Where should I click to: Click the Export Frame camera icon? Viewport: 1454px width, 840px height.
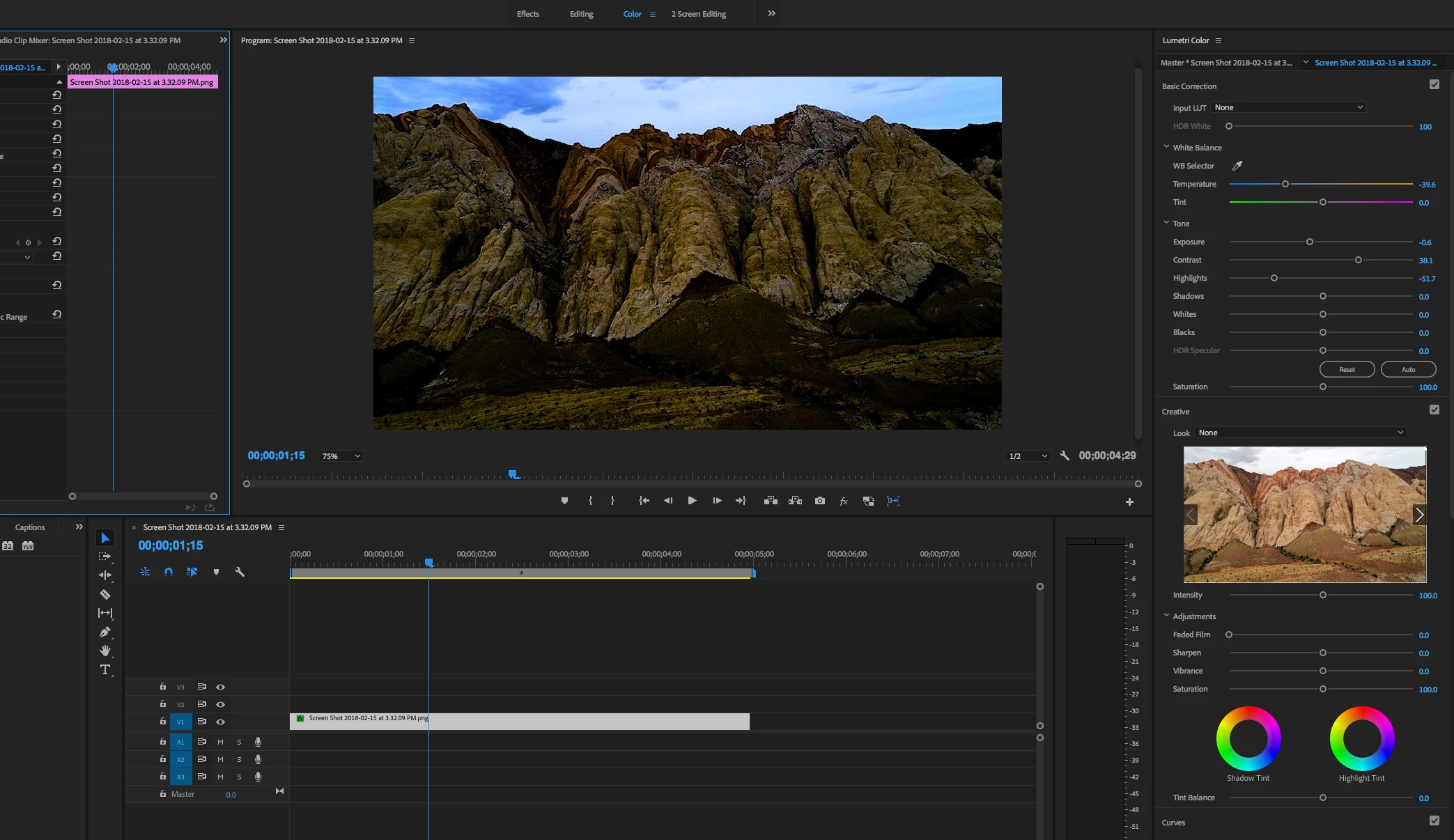pyautogui.click(x=820, y=501)
